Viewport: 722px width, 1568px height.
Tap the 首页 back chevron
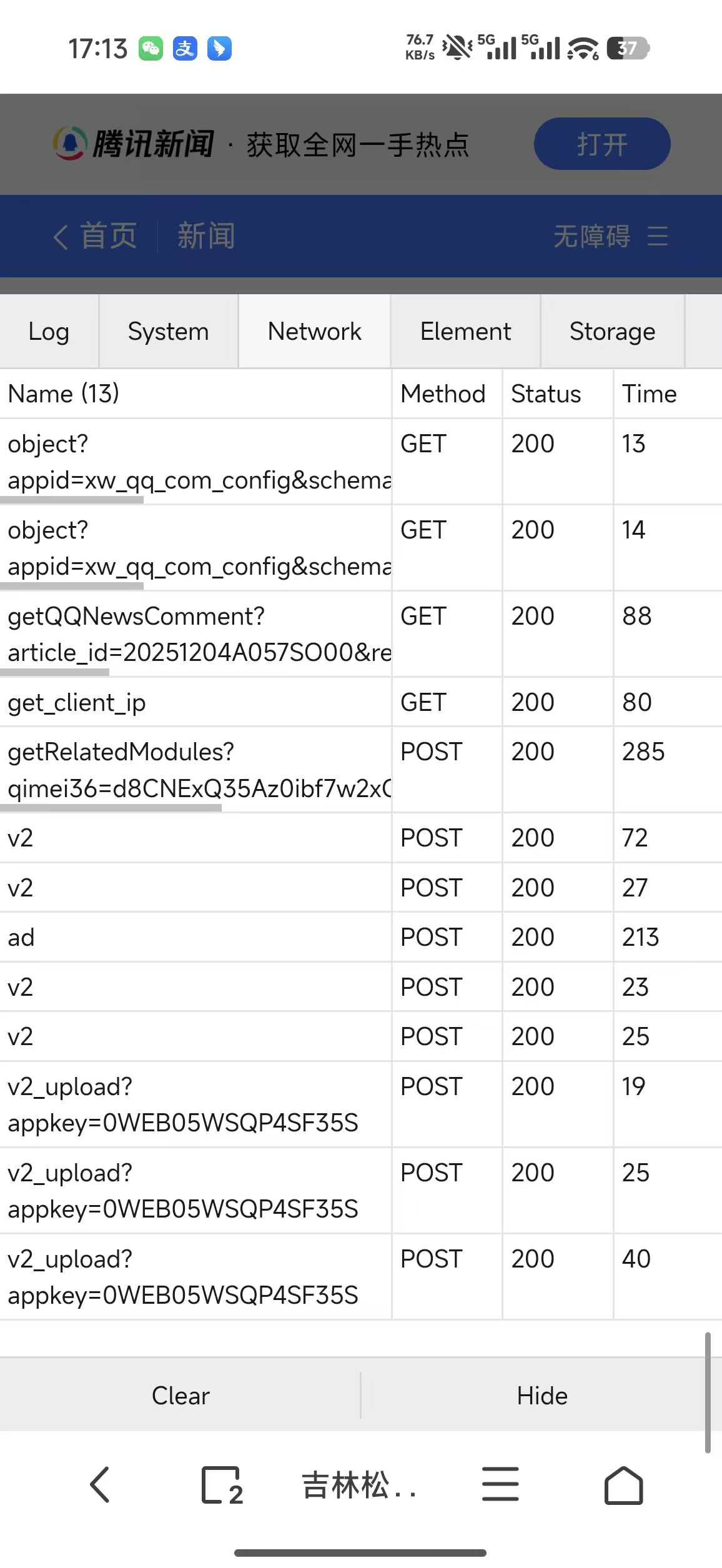61,237
